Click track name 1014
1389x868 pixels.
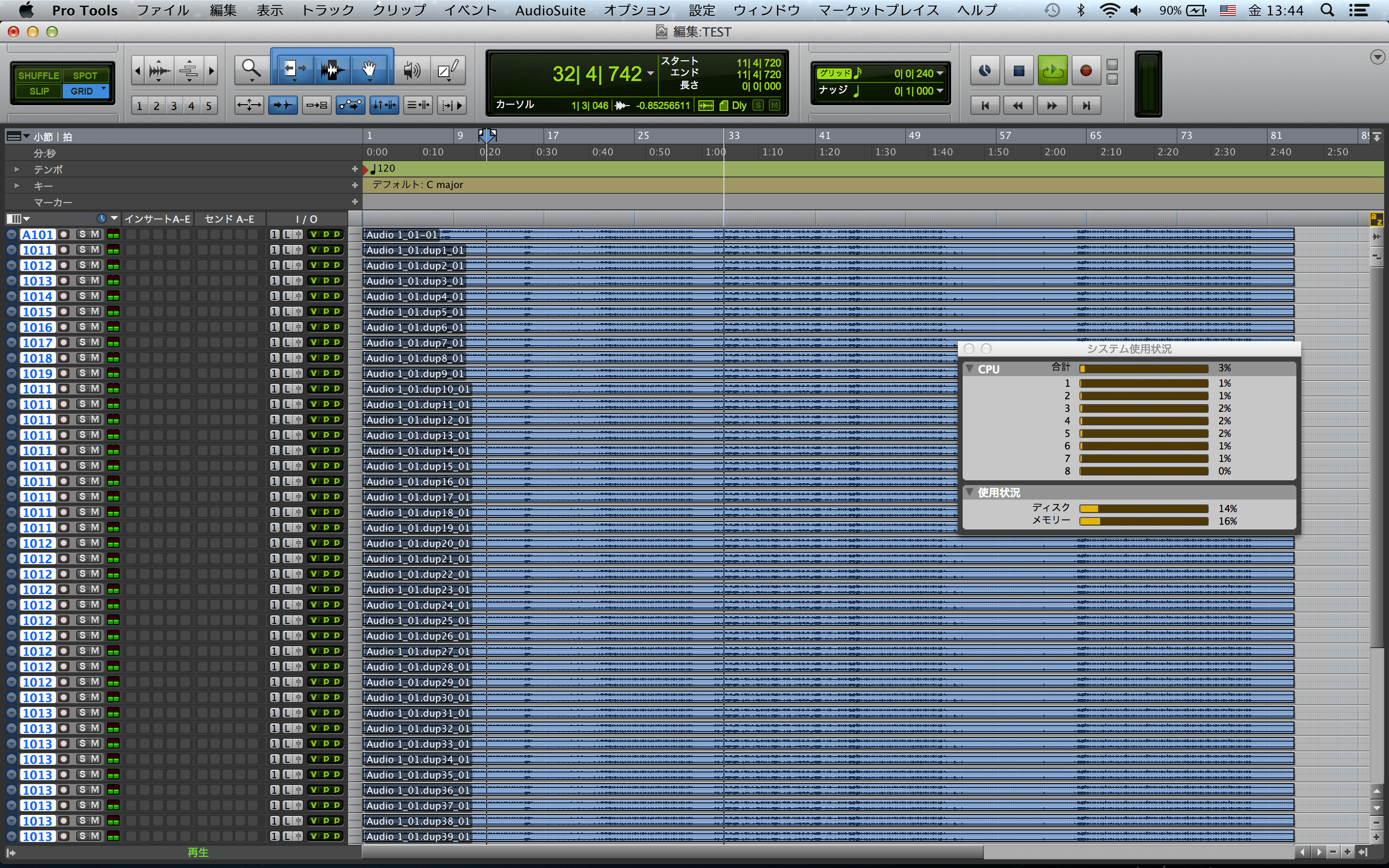tap(38, 296)
